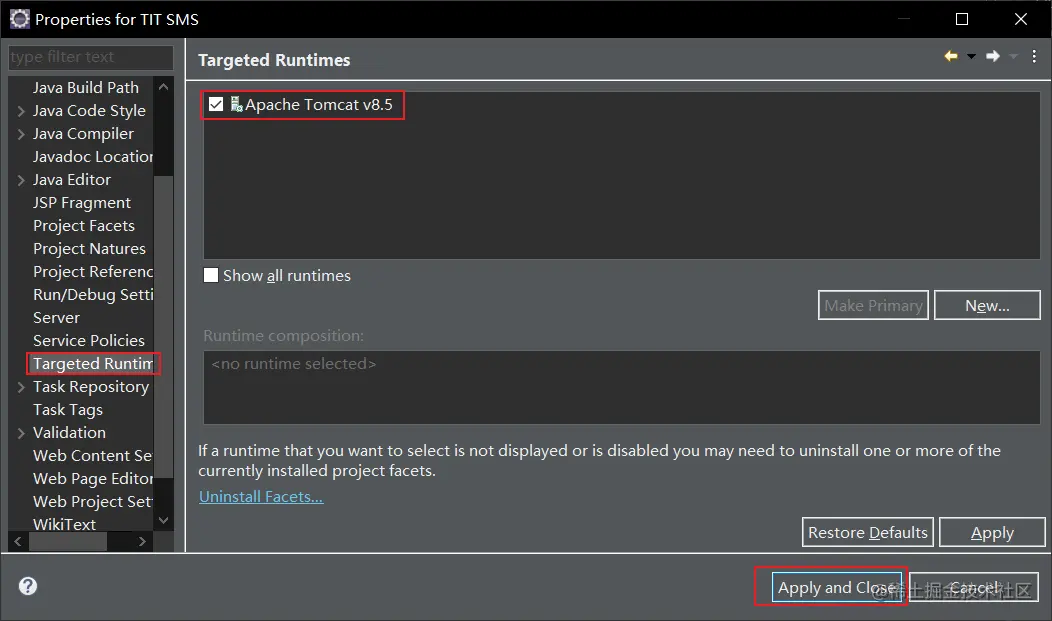Select Targeted Runtimes page

[x=93, y=363]
